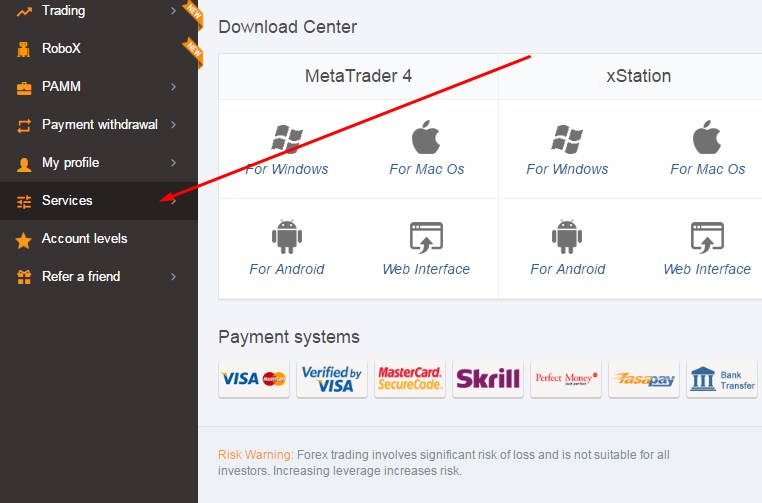Click MetaTrader 4 web interface window icon
This screenshot has height=503, width=762.
coord(426,237)
